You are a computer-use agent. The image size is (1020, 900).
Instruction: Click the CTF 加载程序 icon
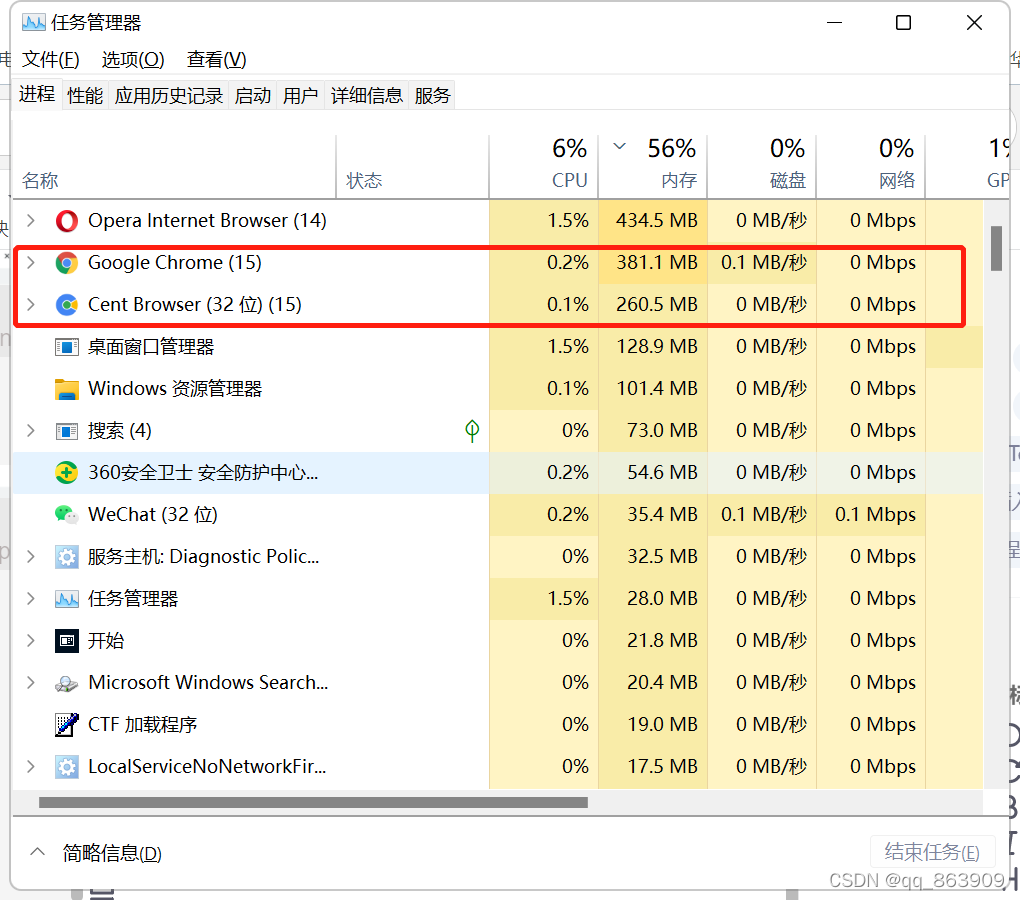tap(66, 724)
